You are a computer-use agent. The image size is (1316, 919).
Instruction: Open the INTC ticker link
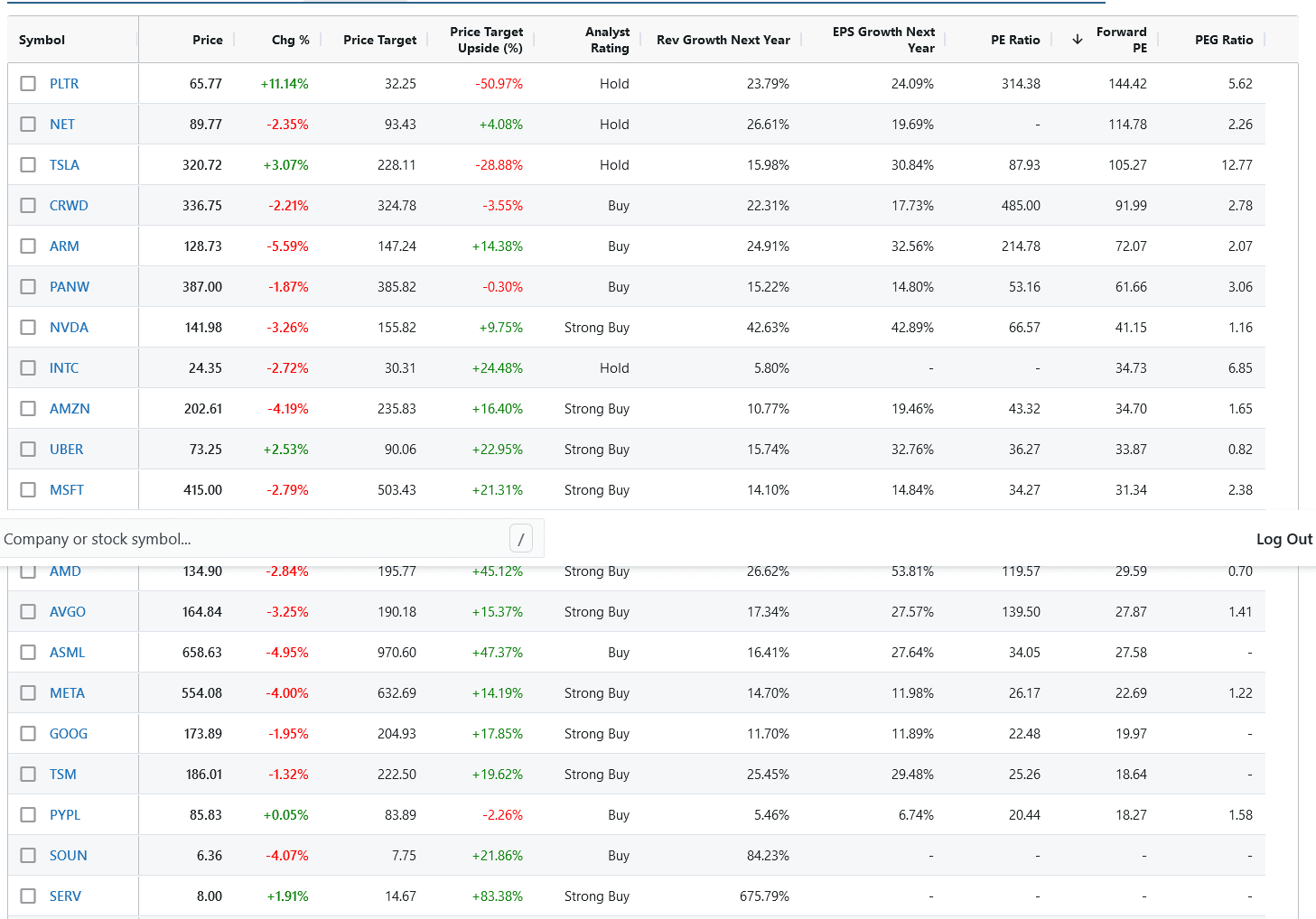coord(64,367)
